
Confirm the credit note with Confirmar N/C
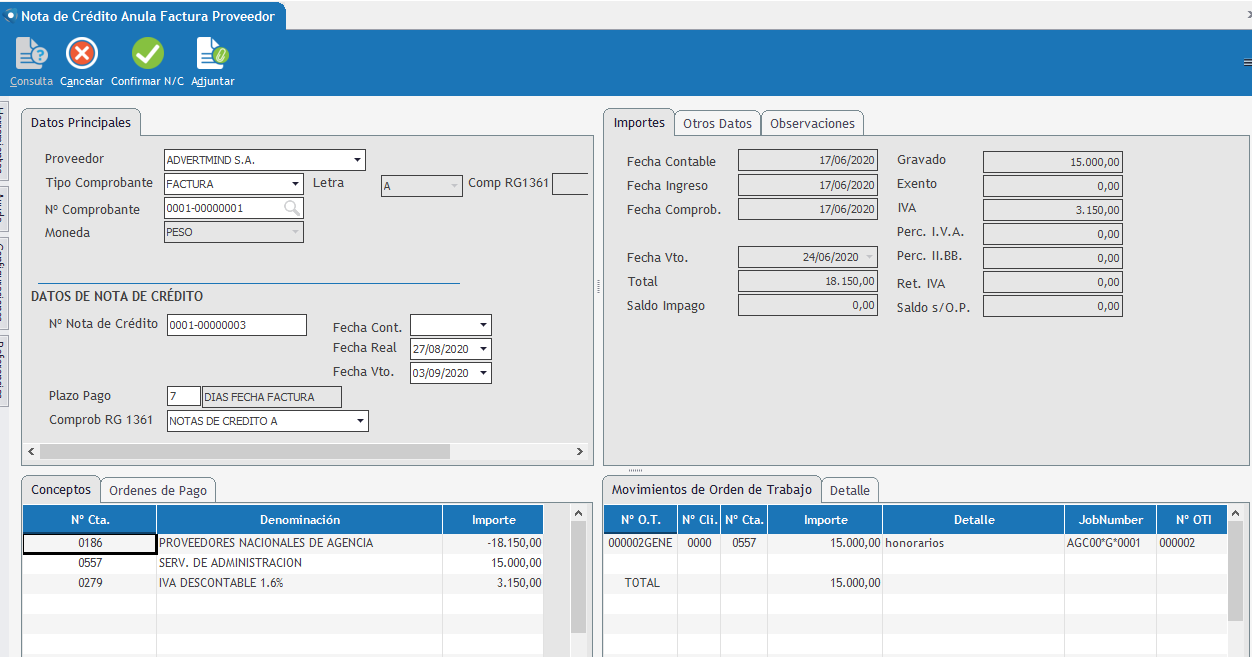point(147,54)
